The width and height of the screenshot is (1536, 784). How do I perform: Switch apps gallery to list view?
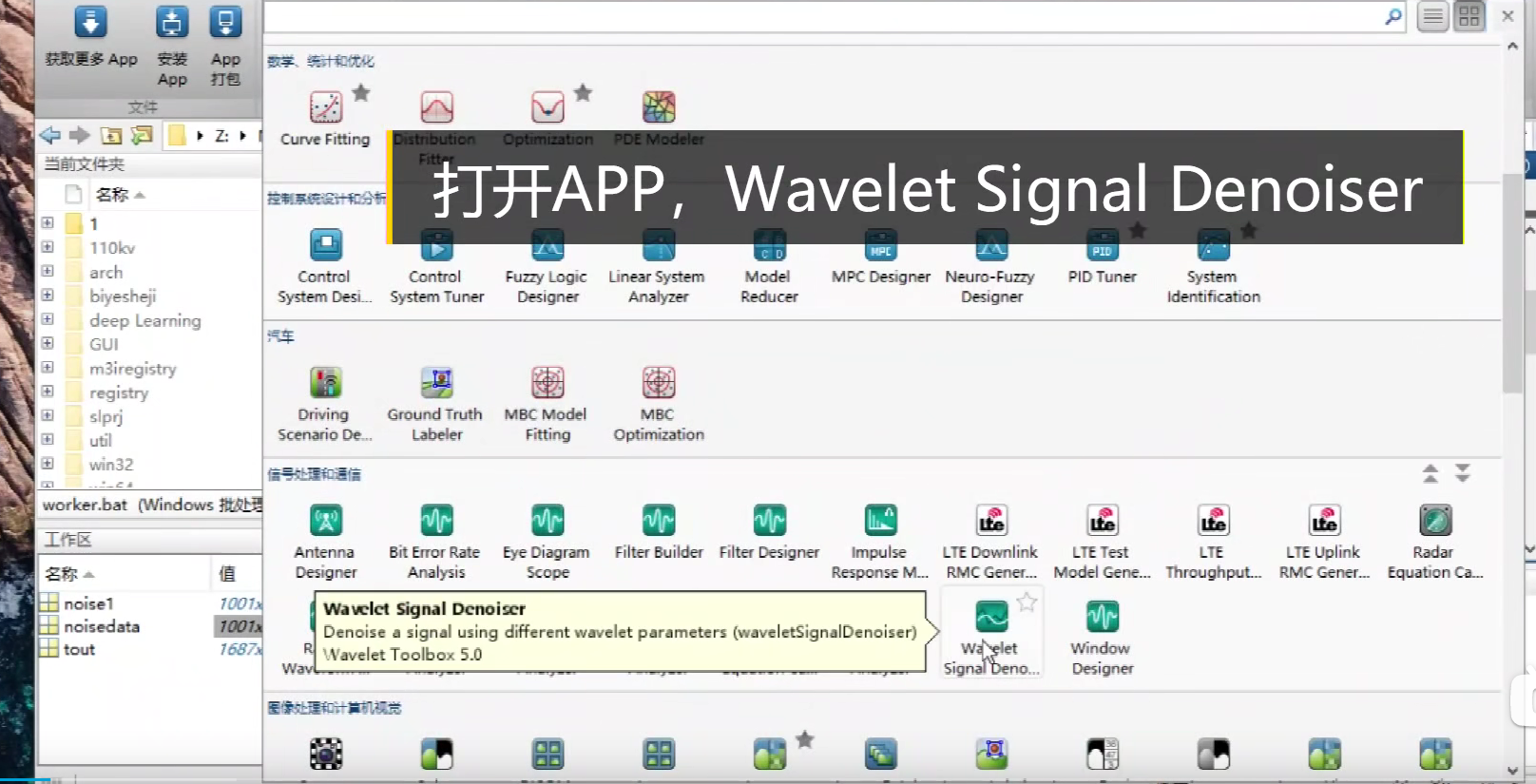tap(1432, 16)
